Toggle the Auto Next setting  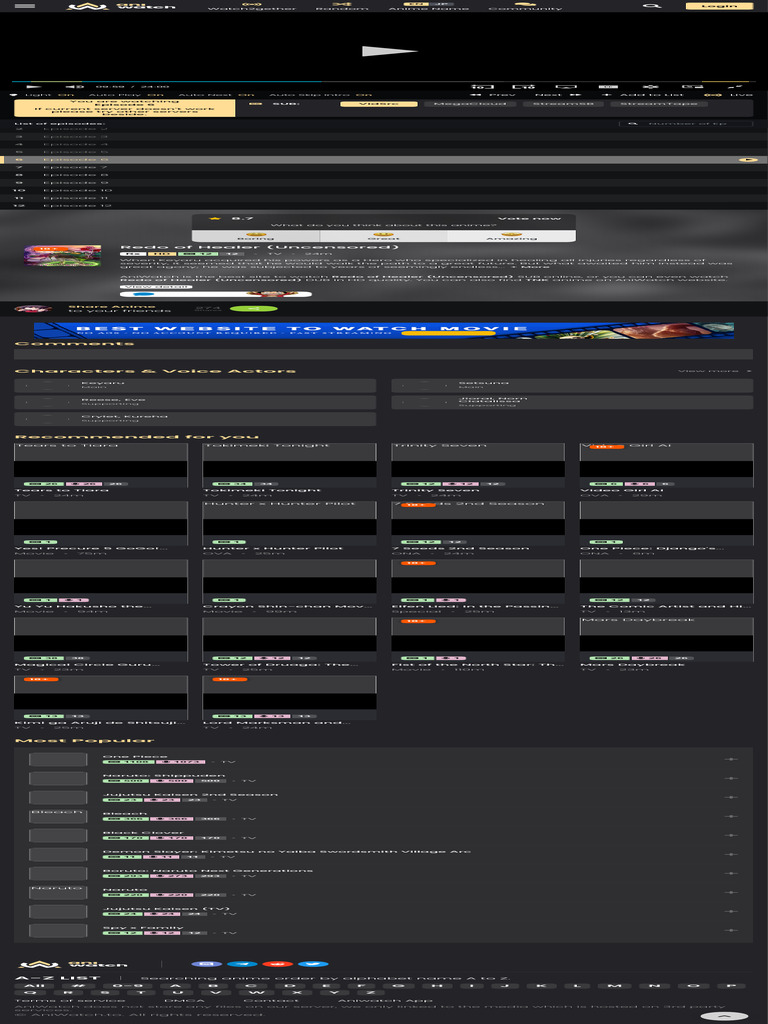pos(216,95)
